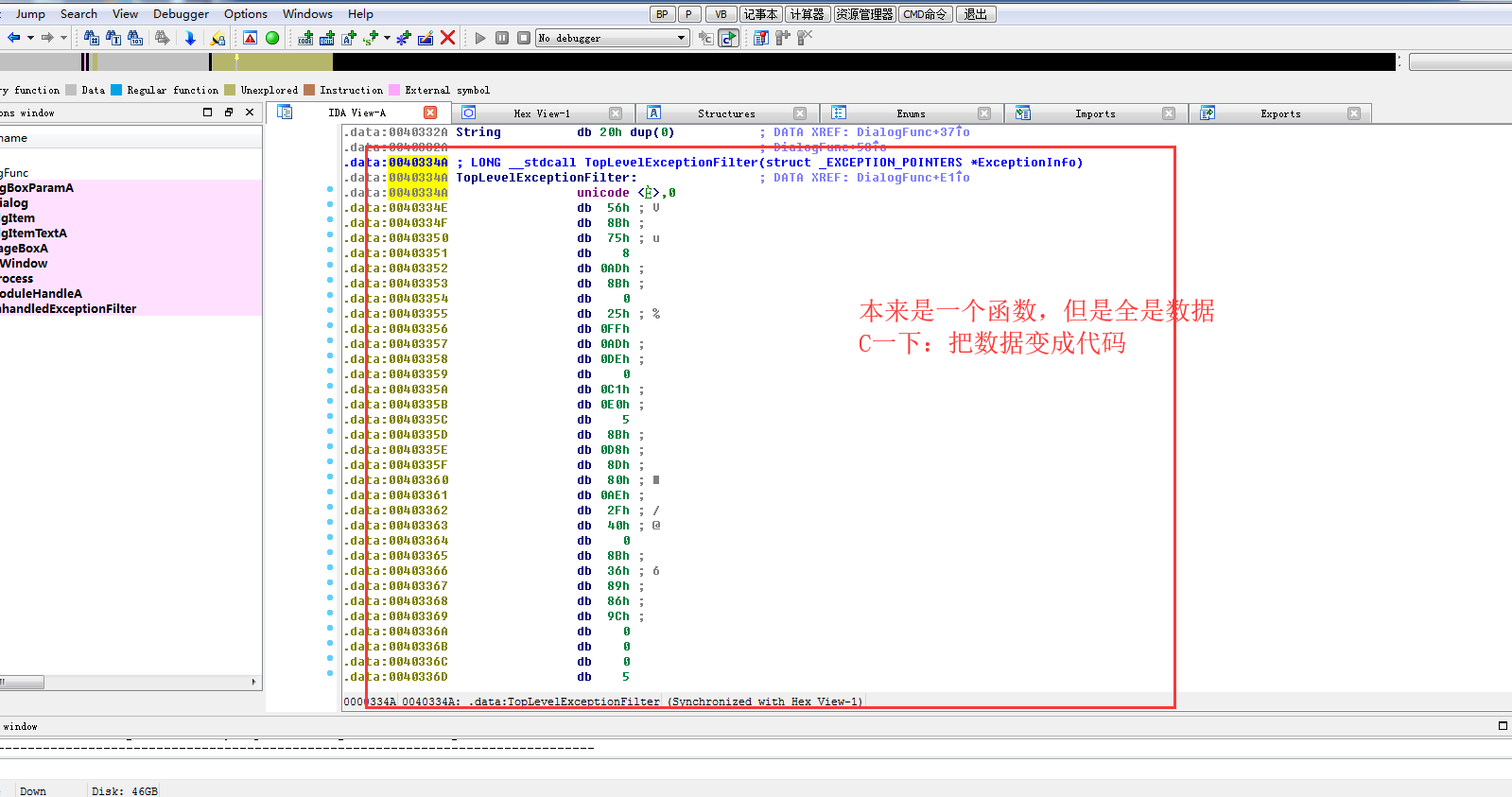The width and height of the screenshot is (1512, 797).
Task: Click the flashlight with warning sign icon
Action: (218, 38)
